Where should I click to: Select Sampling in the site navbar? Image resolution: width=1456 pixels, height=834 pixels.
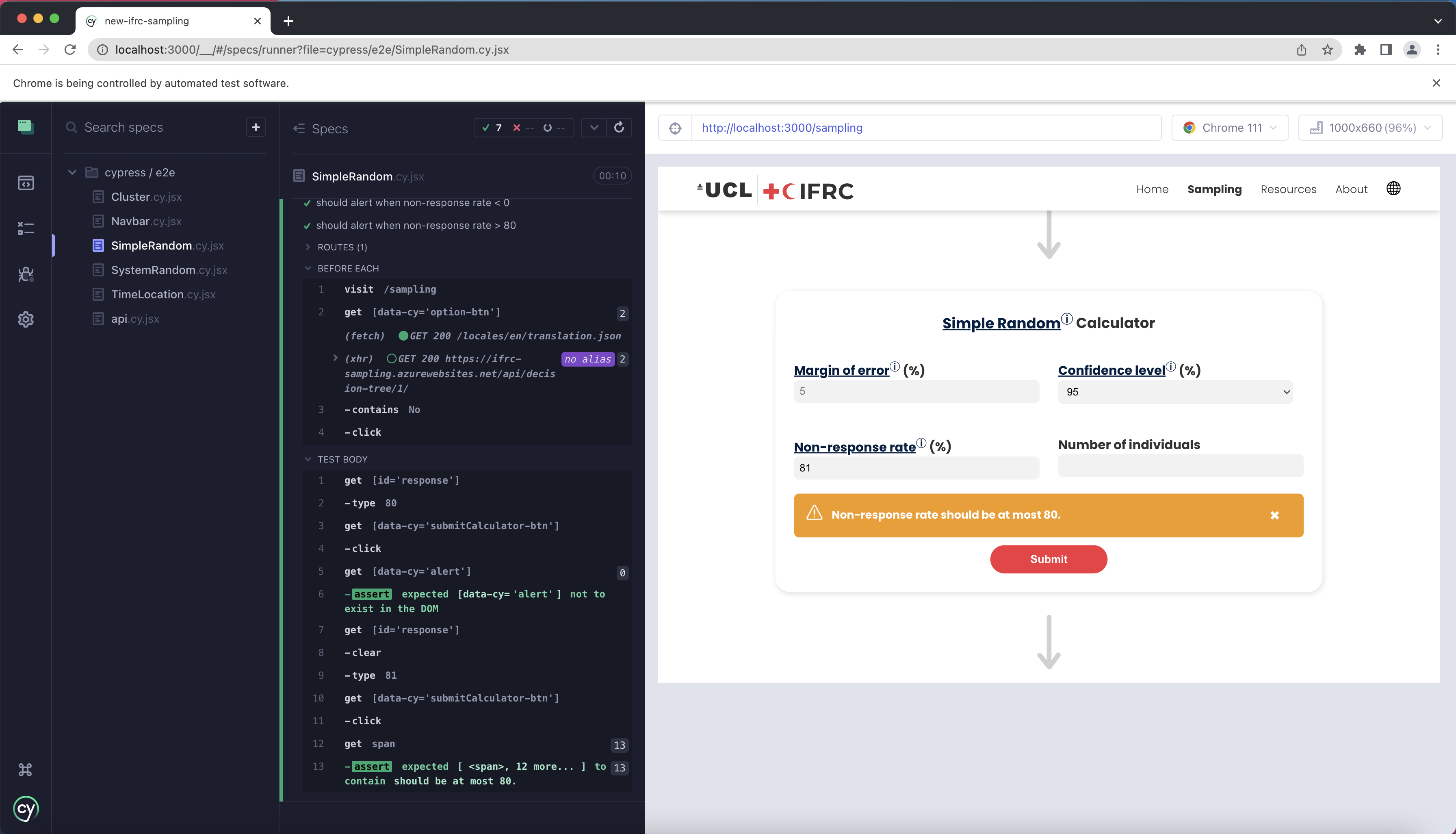point(1214,189)
